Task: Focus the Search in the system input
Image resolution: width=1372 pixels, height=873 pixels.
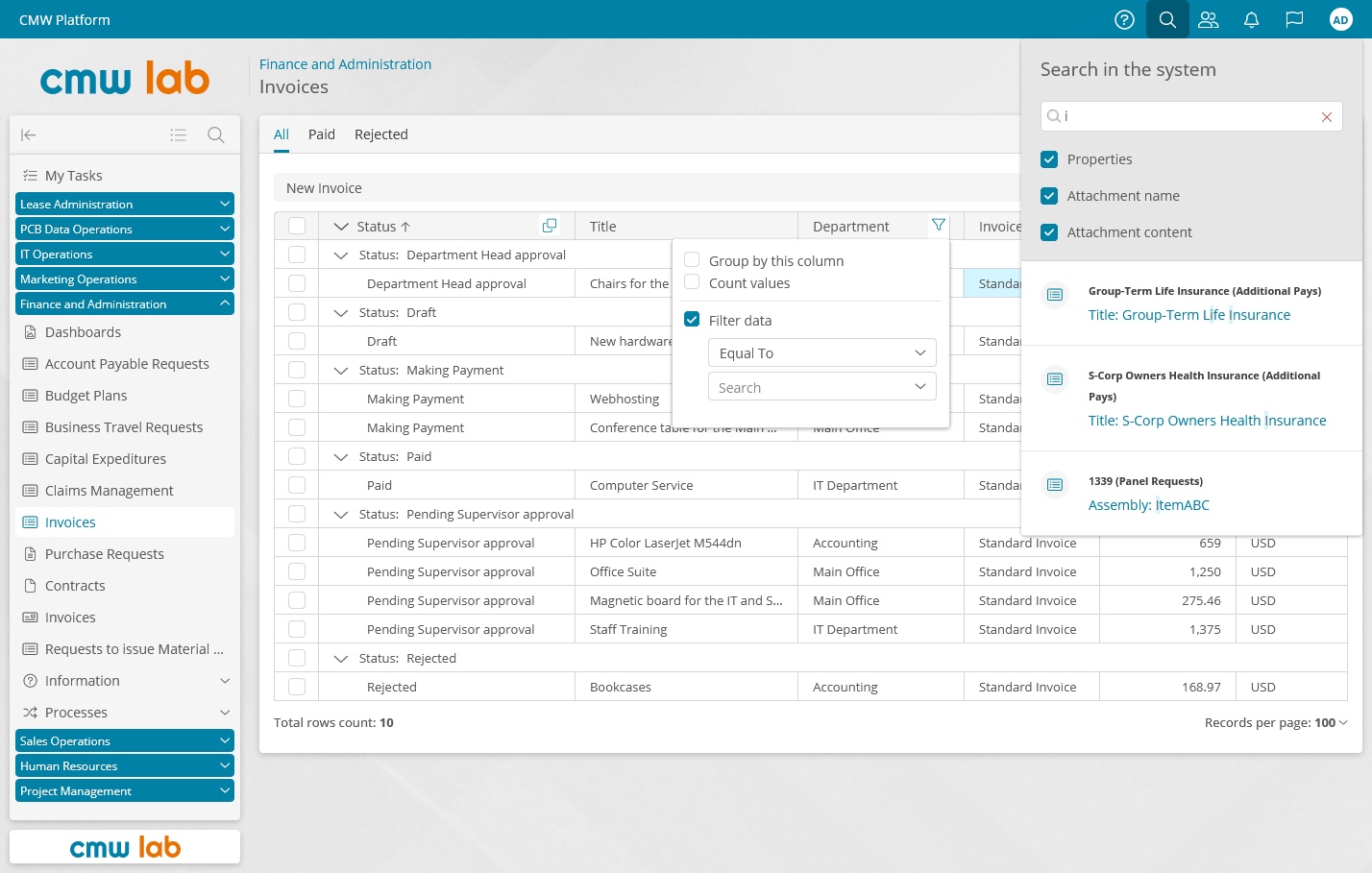Action: [1189, 116]
